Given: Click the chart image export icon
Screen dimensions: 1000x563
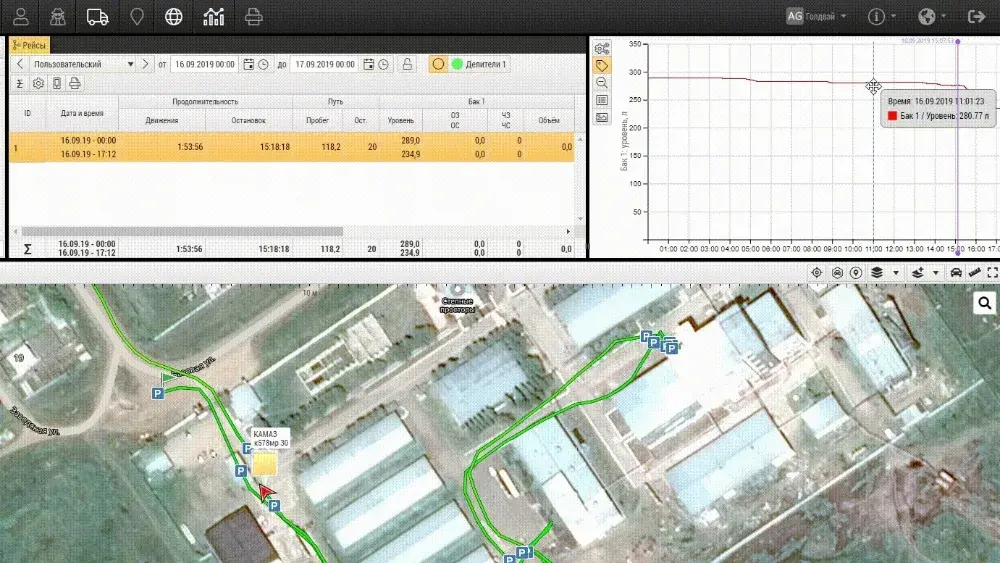Looking at the screenshot, I should 601,117.
